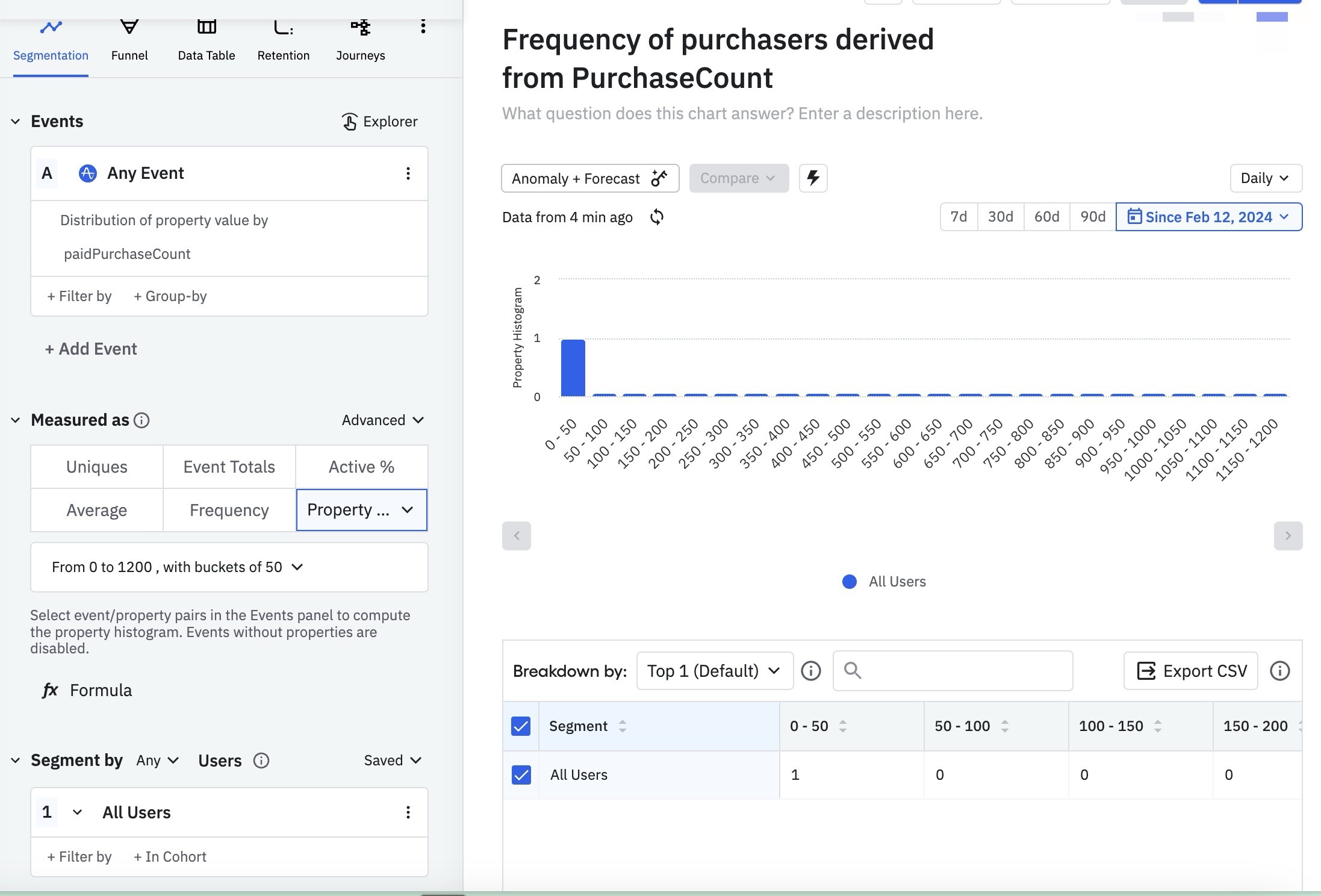The width and height of the screenshot is (1321, 896).
Task: Uncheck the Segment header checkbox
Action: pos(521,726)
